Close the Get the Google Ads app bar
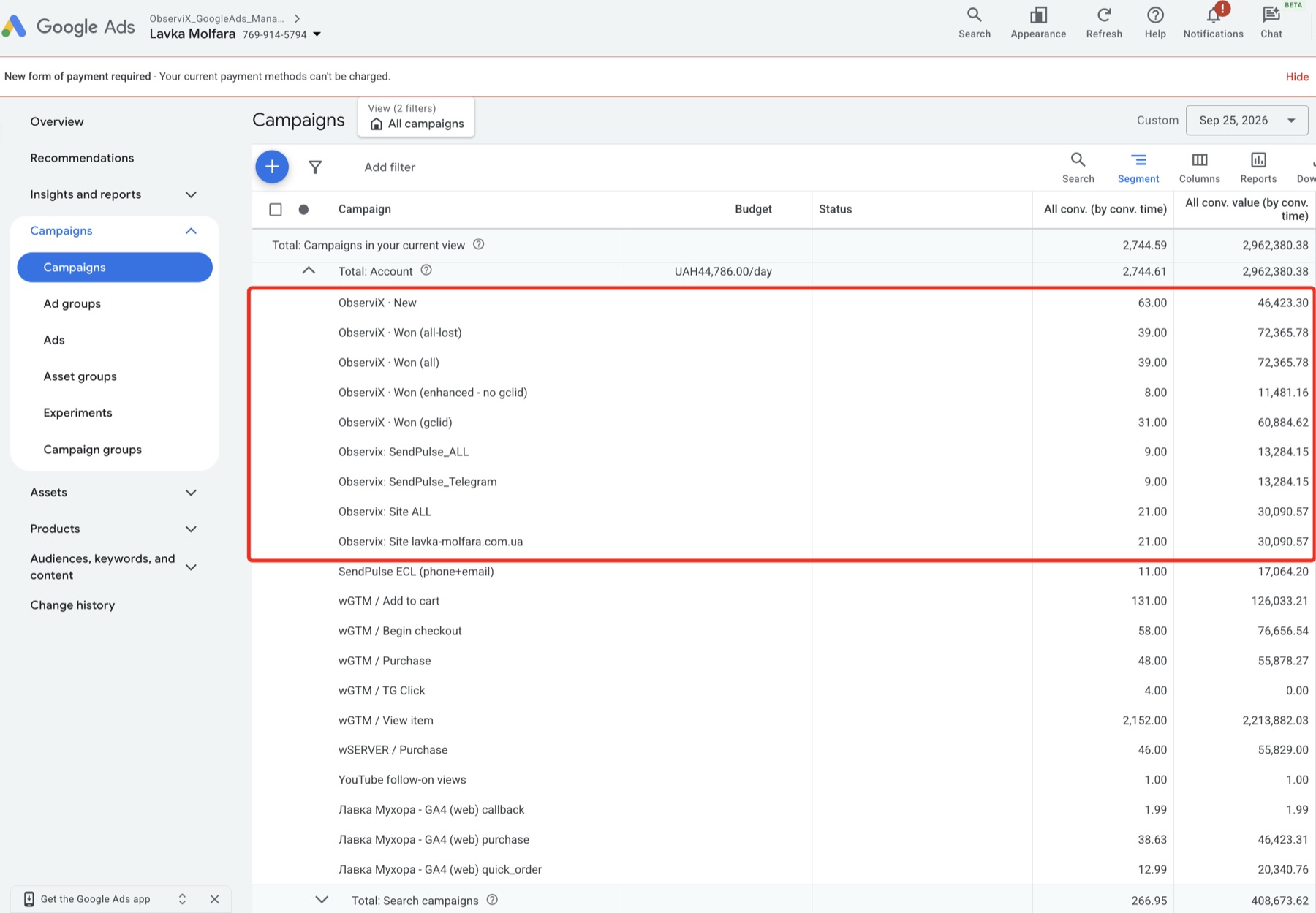This screenshot has height=913, width=1316. [x=214, y=899]
